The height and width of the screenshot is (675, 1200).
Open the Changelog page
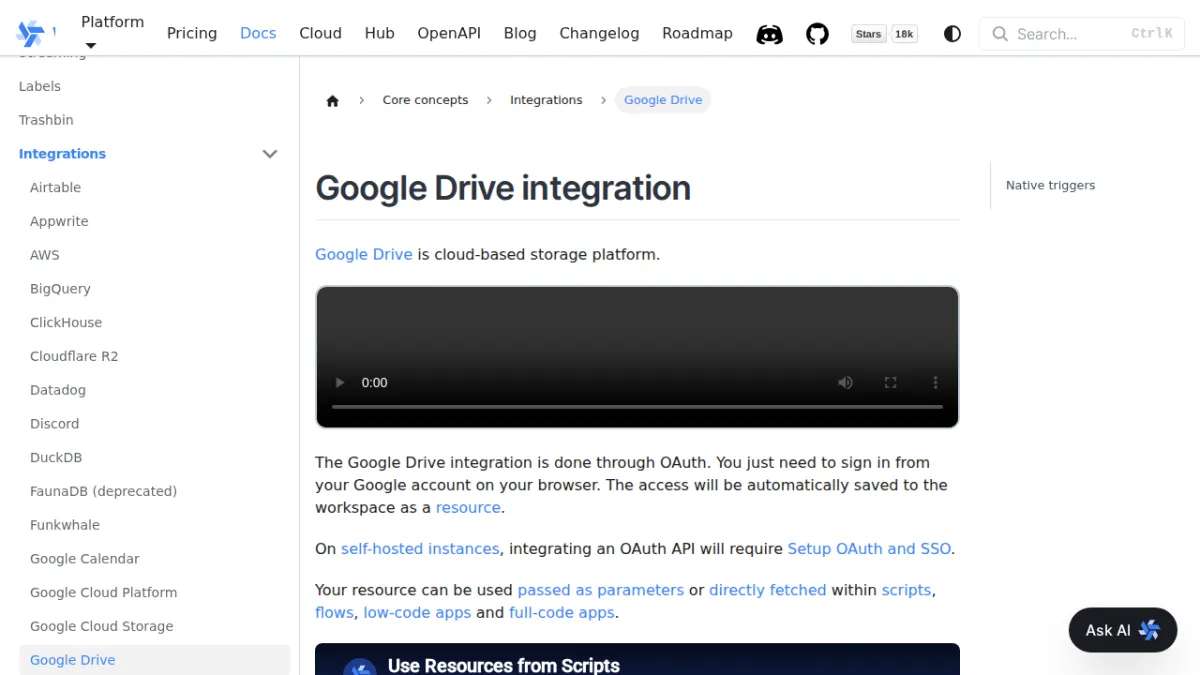point(599,33)
